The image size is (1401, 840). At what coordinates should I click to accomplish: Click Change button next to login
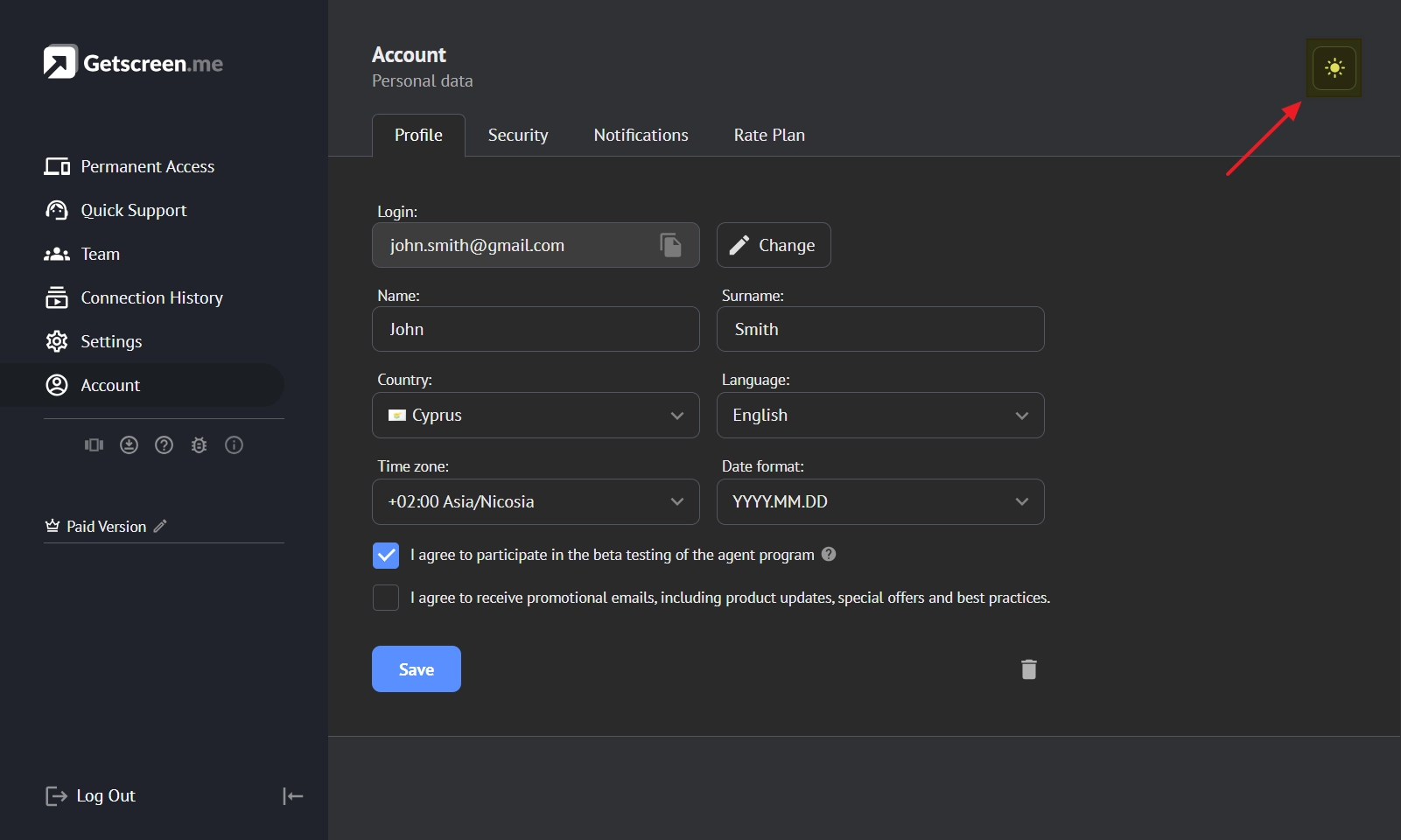[774, 246]
